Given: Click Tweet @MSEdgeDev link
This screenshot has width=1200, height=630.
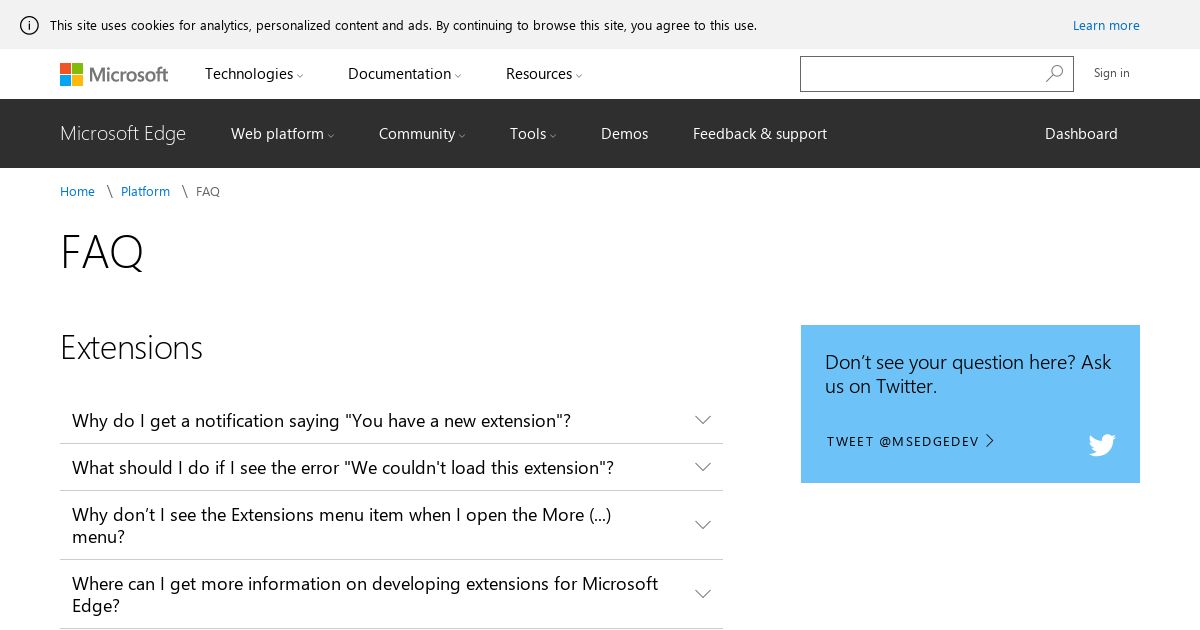Looking at the screenshot, I should (x=910, y=441).
